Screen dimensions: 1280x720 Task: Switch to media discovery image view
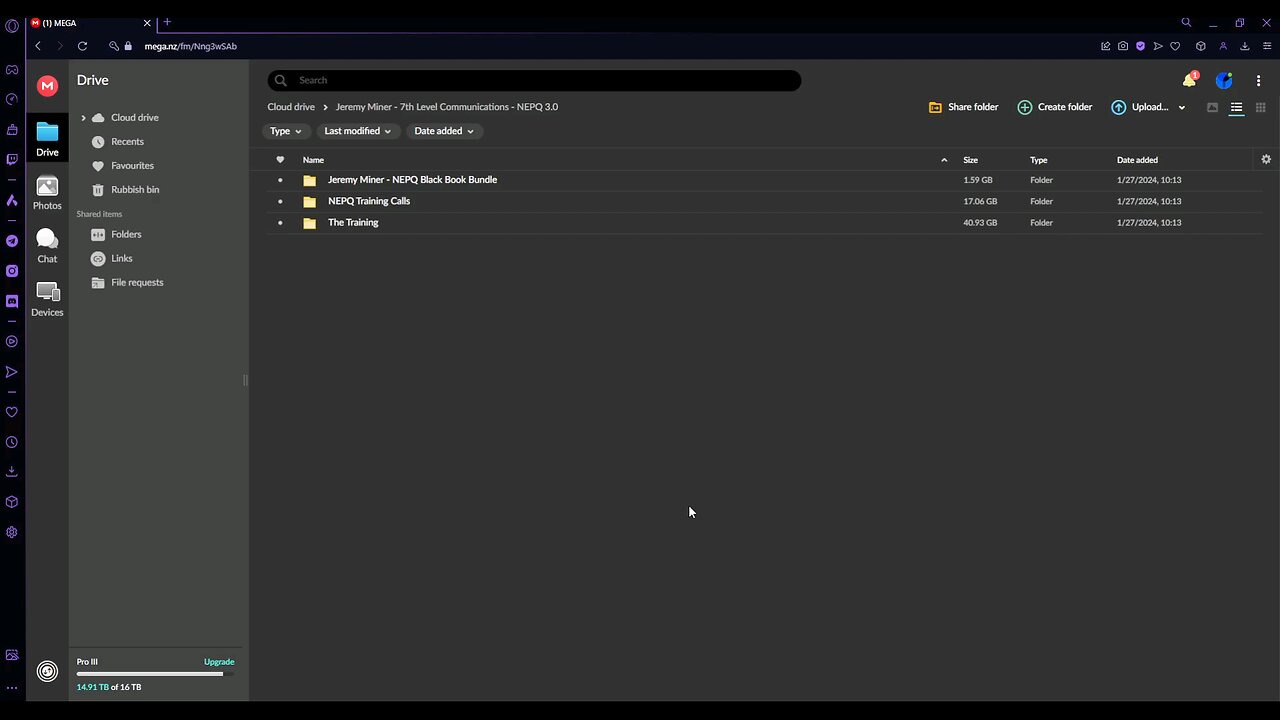[x=1212, y=107]
